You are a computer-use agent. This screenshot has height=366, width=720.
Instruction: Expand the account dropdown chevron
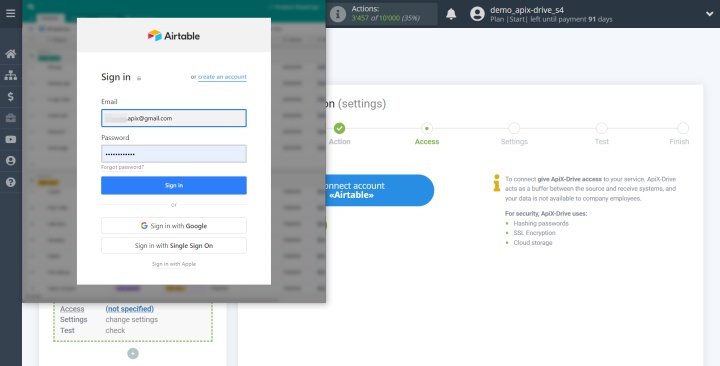[709, 14]
